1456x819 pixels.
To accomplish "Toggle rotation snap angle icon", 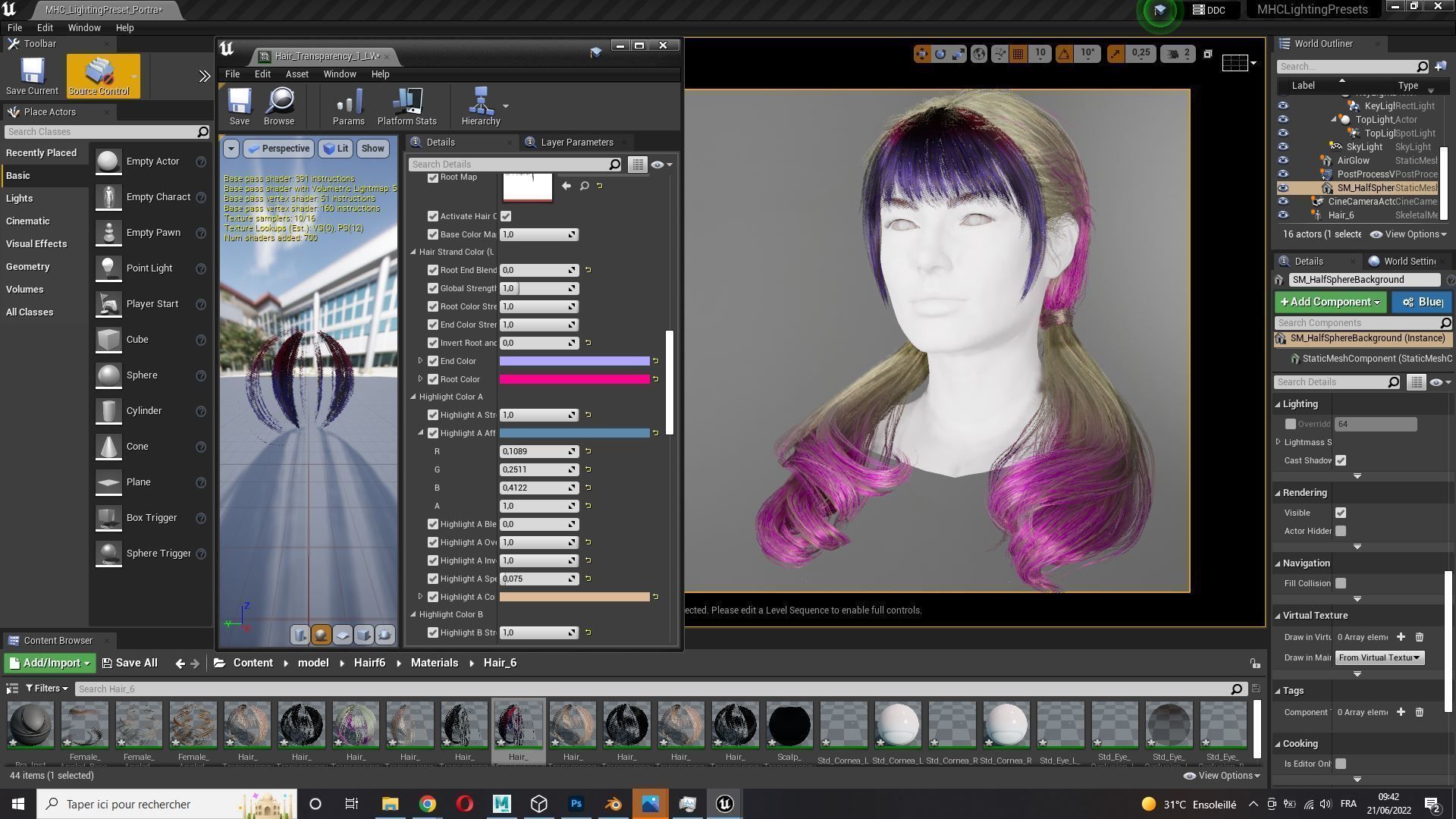I will 1065,54.
